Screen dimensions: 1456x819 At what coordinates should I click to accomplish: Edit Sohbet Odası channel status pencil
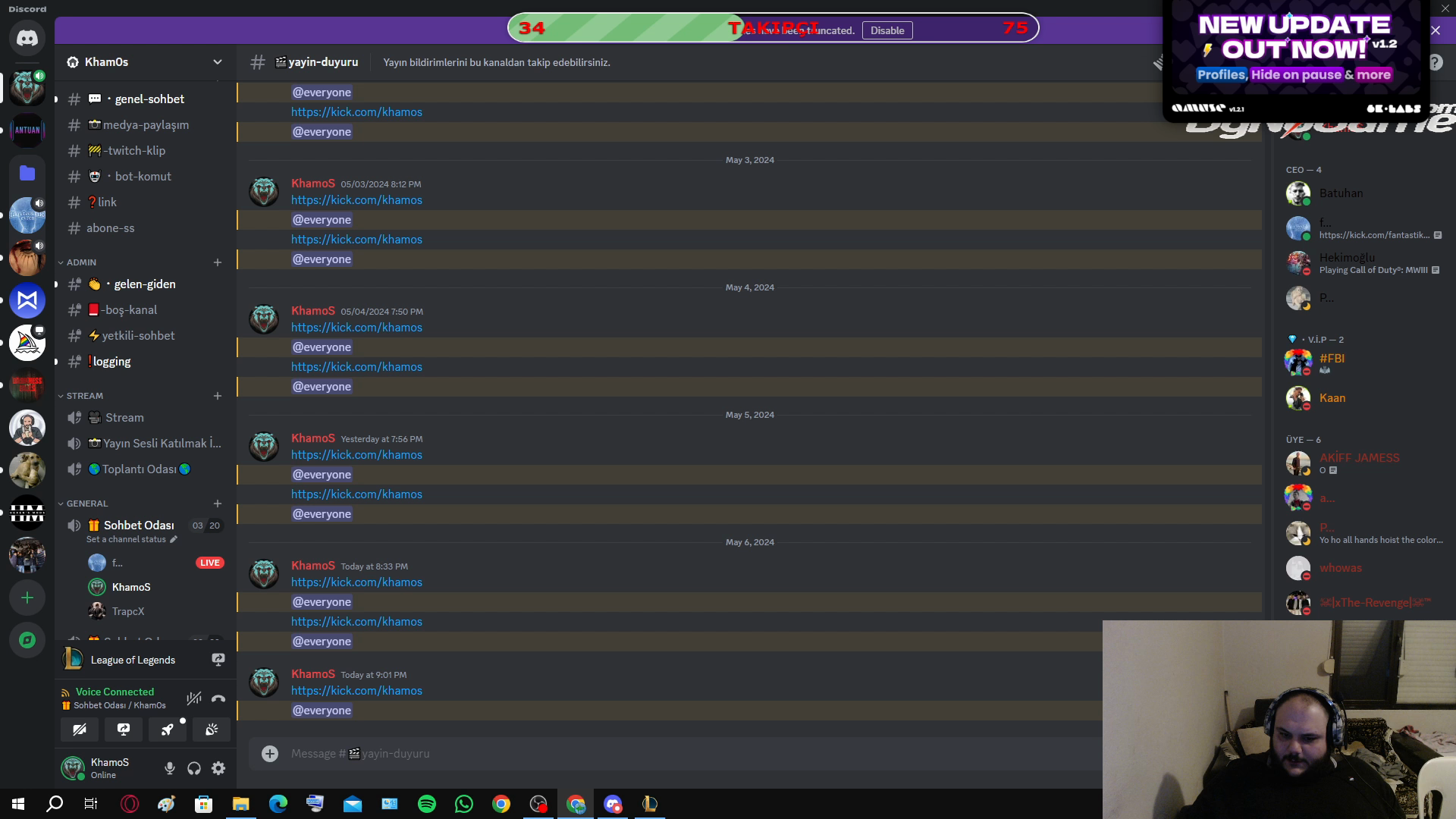click(x=174, y=539)
